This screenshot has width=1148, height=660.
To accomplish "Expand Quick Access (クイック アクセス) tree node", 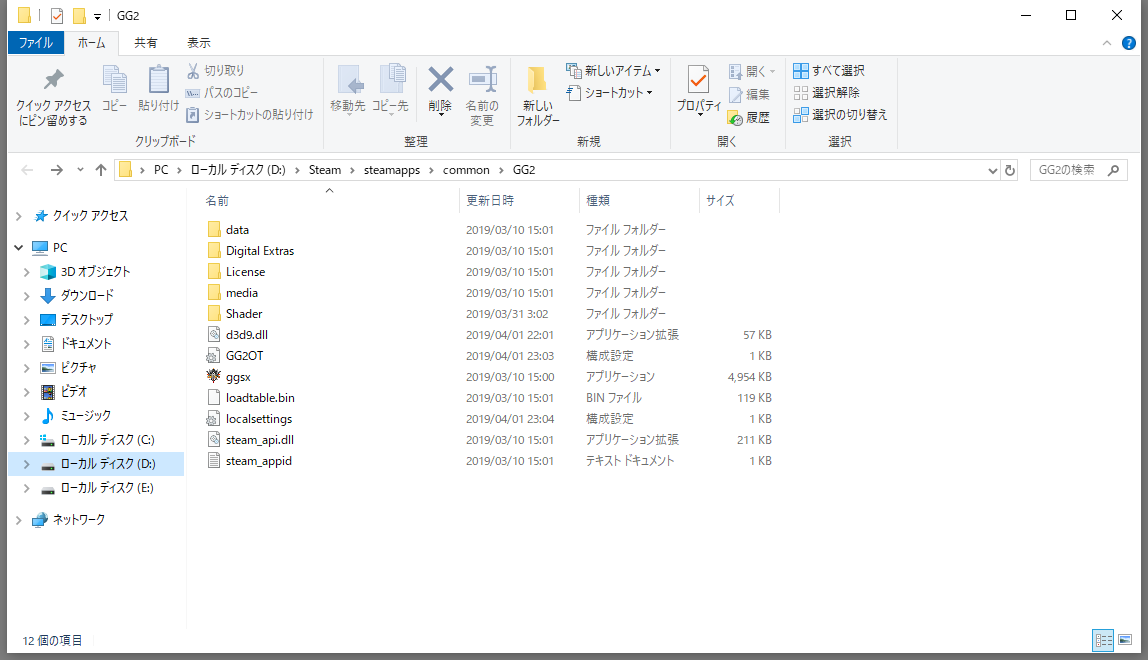I will [x=18, y=216].
